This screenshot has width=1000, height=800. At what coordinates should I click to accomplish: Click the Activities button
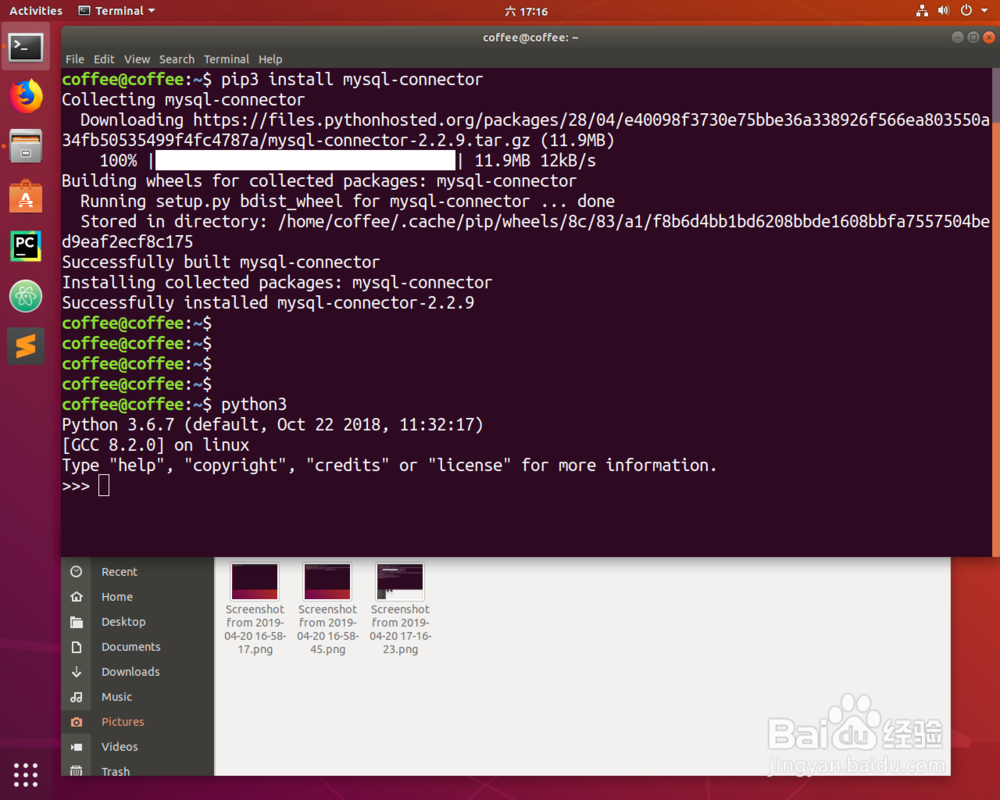(x=36, y=11)
